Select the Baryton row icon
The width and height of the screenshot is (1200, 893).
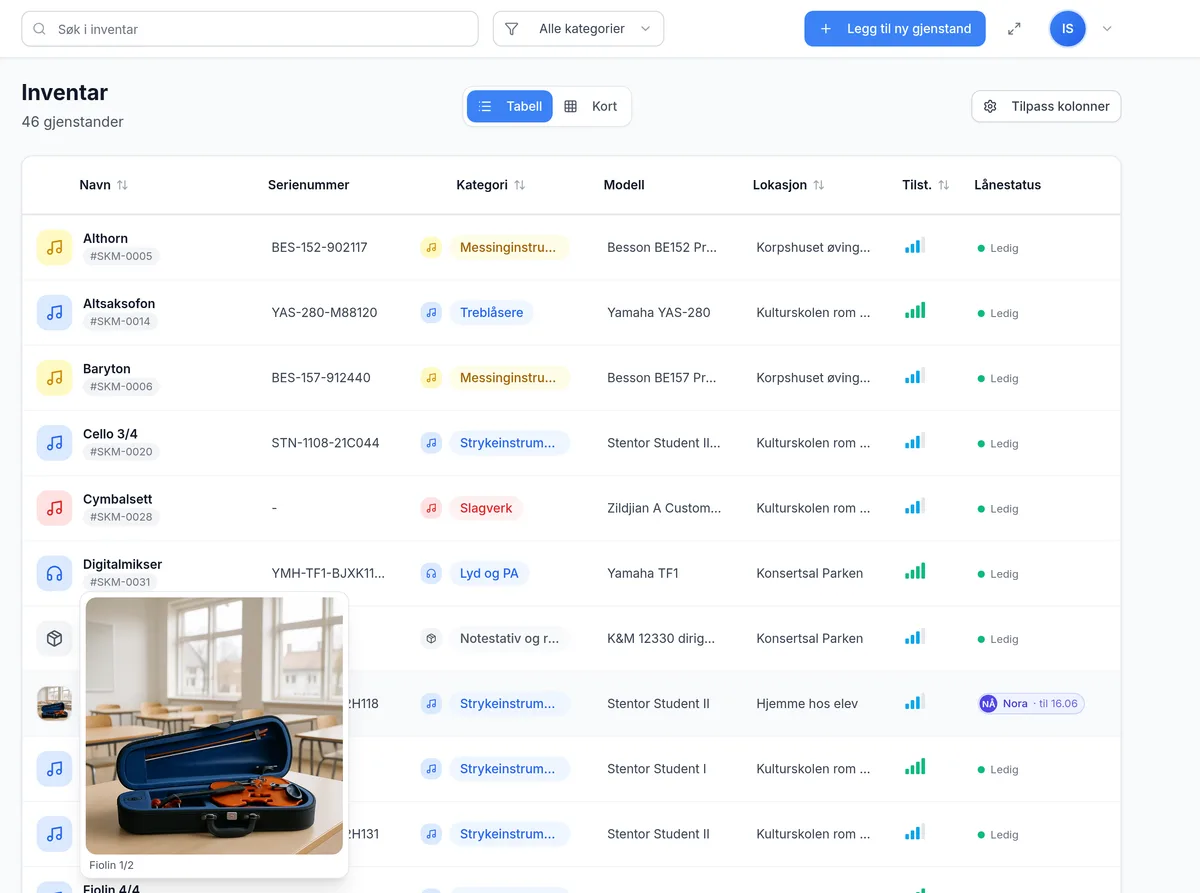(54, 377)
